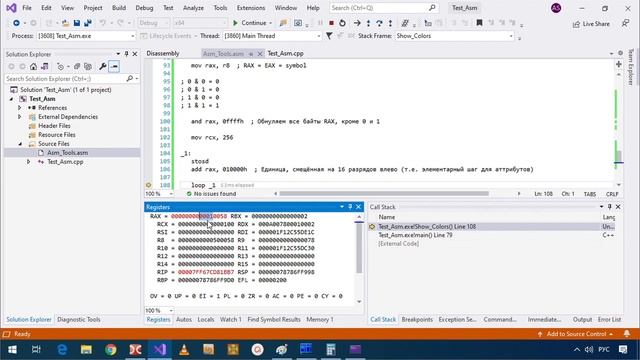
Task: Click the Home icon in Solution Explorer
Action: tap(33, 67)
